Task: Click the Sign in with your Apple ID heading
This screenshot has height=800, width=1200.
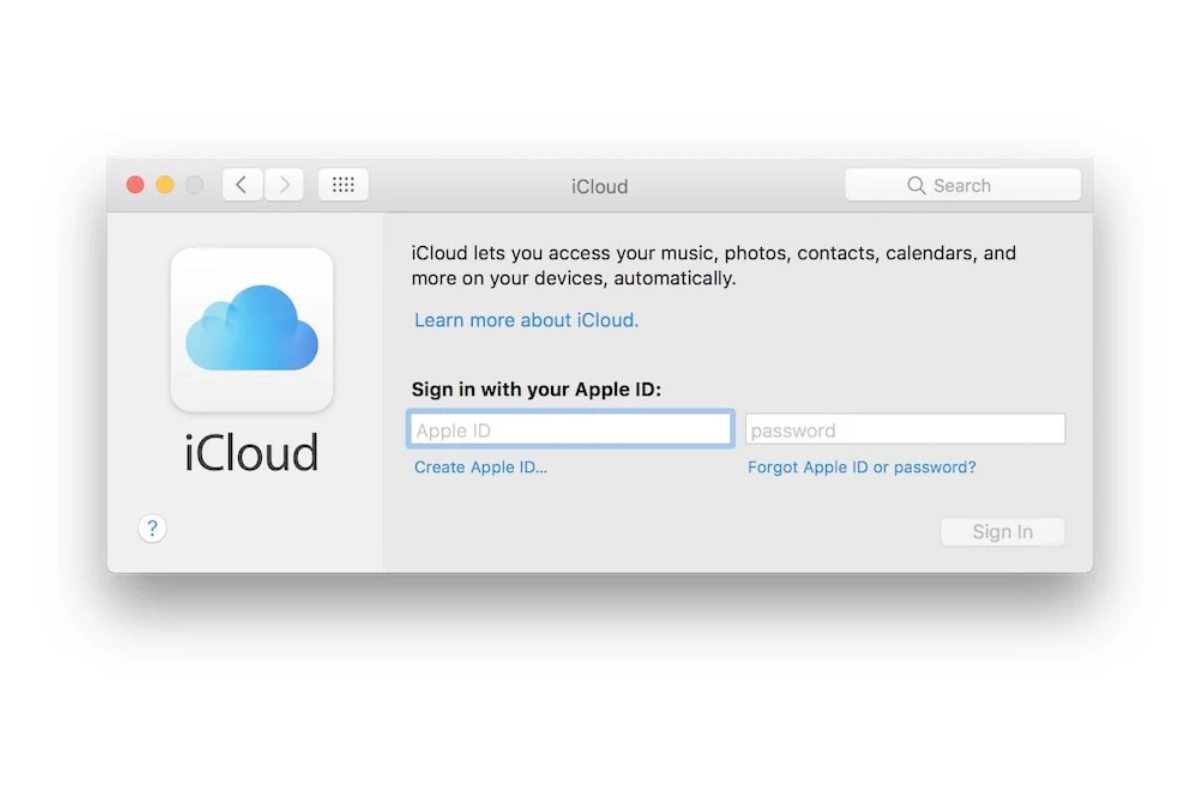Action: click(536, 390)
